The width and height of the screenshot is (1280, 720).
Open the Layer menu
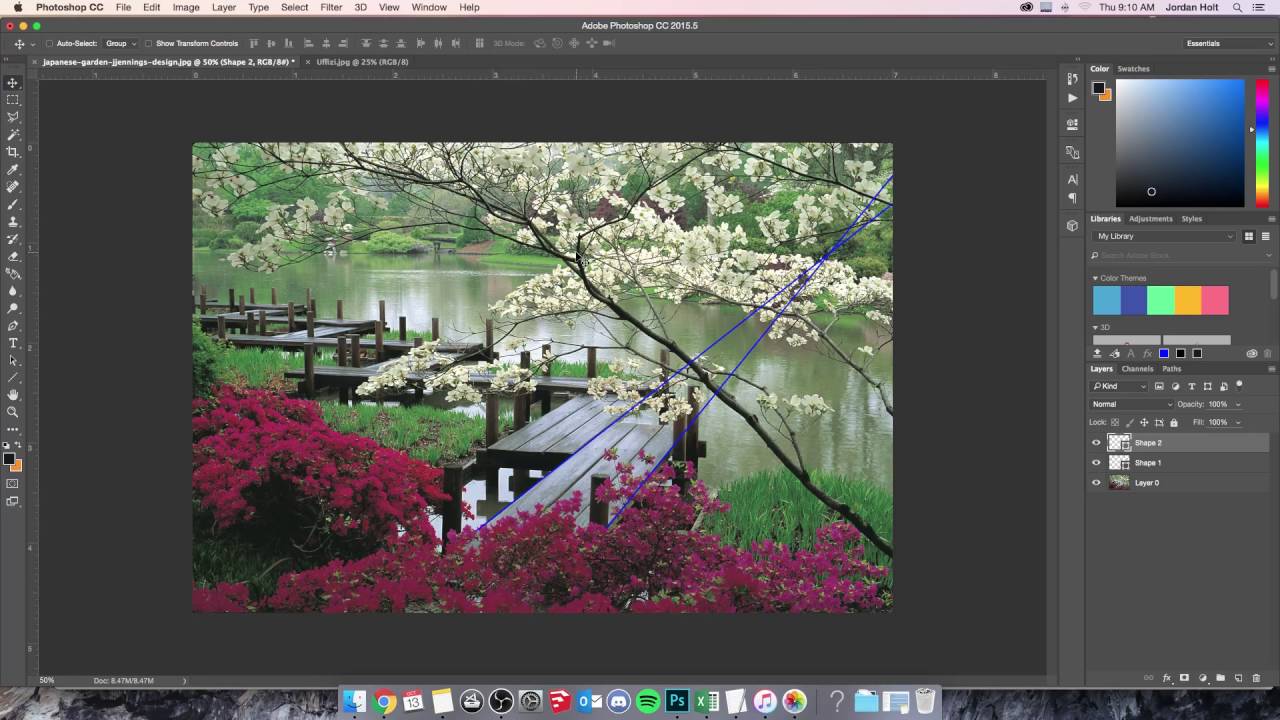[224, 7]
